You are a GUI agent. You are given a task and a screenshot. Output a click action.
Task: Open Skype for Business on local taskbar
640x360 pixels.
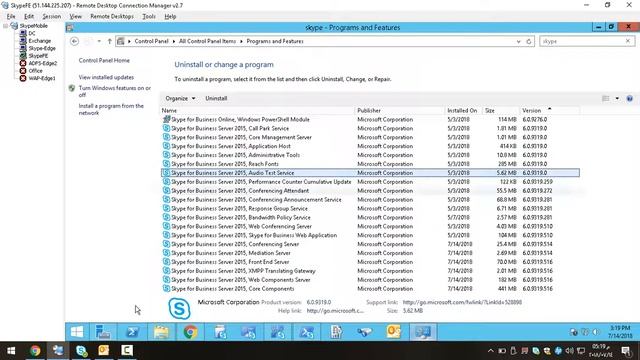click(x=81, y=351)
